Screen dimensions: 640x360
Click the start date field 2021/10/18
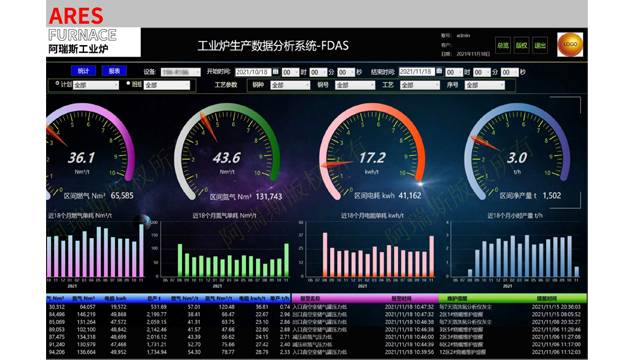point(253,72)
